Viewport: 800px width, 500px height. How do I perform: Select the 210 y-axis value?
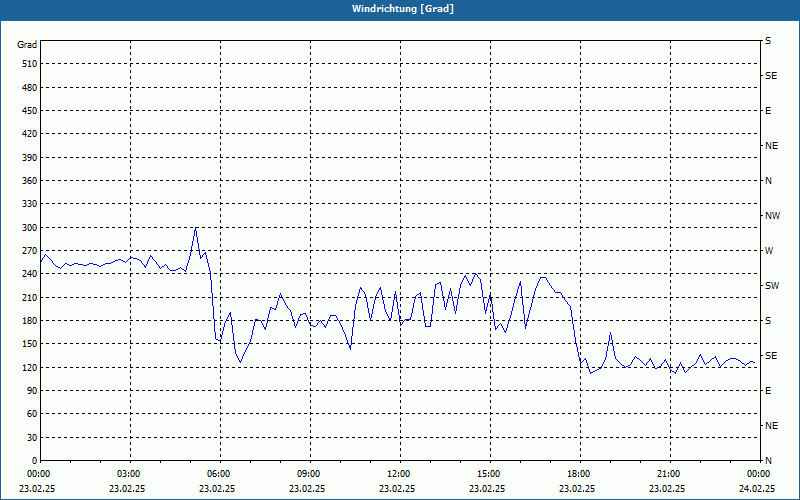[x=30, y=297]
